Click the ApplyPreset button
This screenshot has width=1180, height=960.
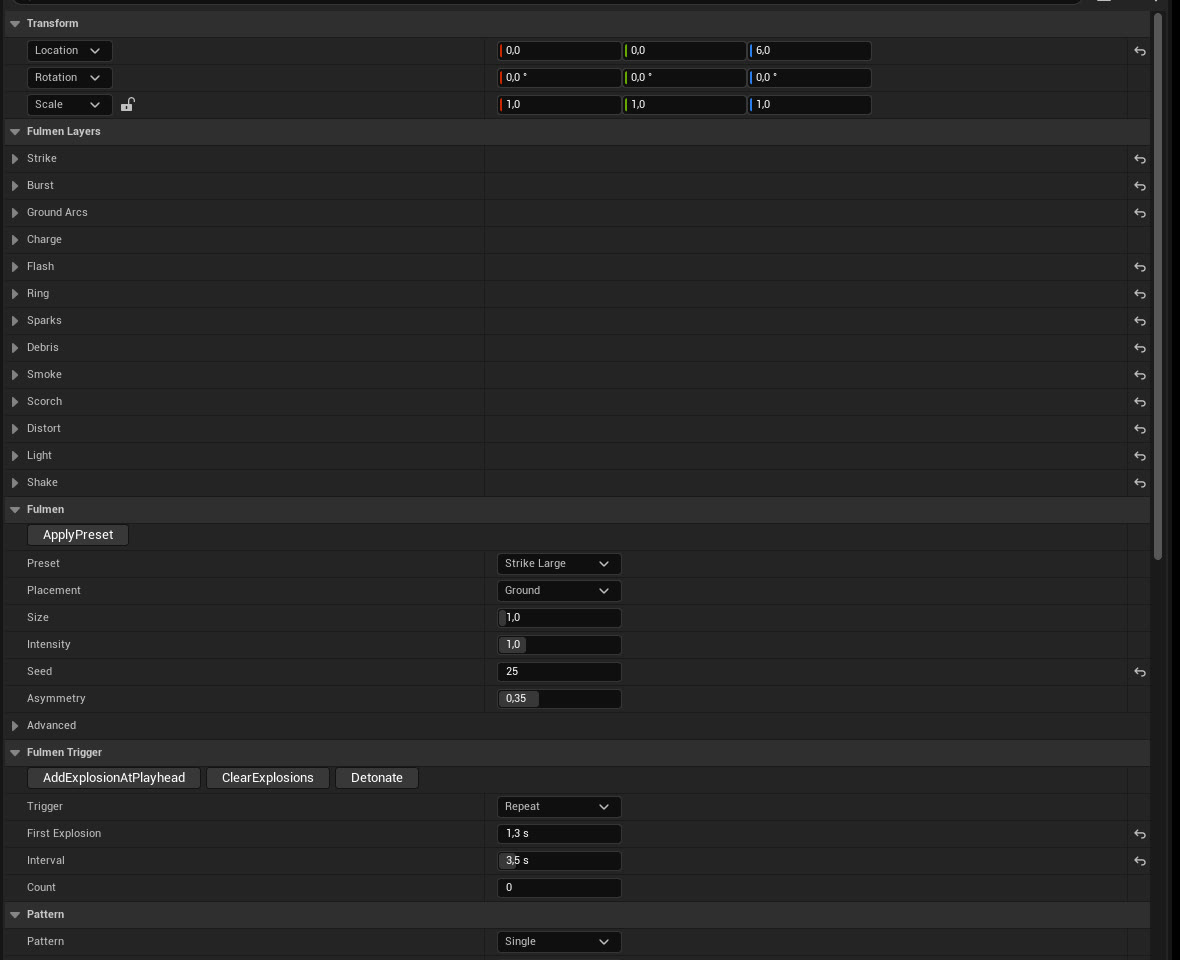coord(78,535)
